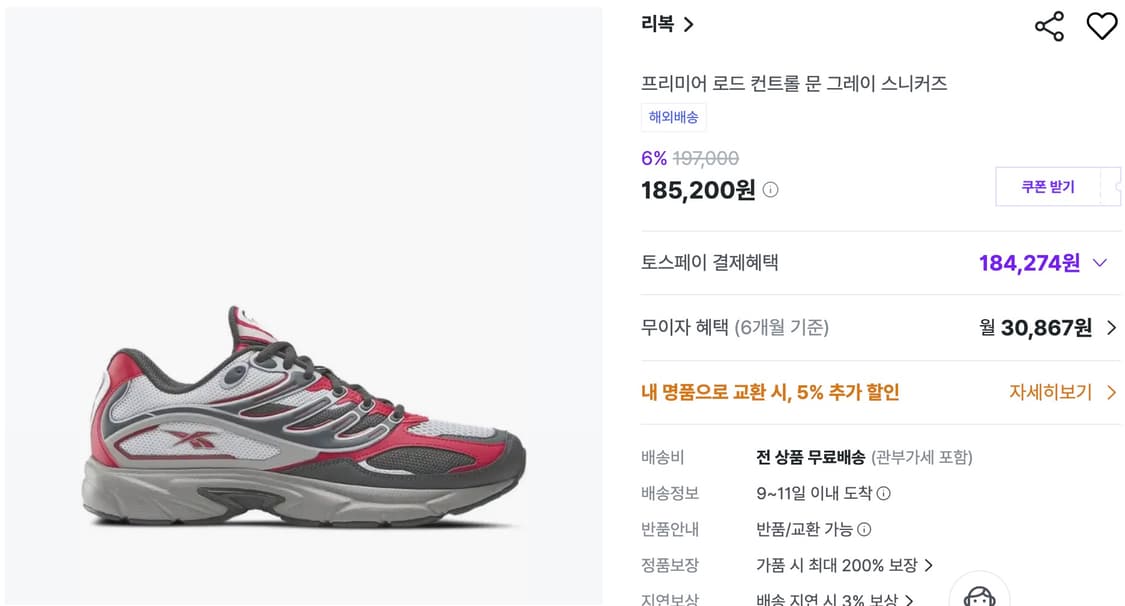Expand the 무이자 혜택 installment details
Viewport: 1125px width, 606px height.
[x=1112, y=327]
